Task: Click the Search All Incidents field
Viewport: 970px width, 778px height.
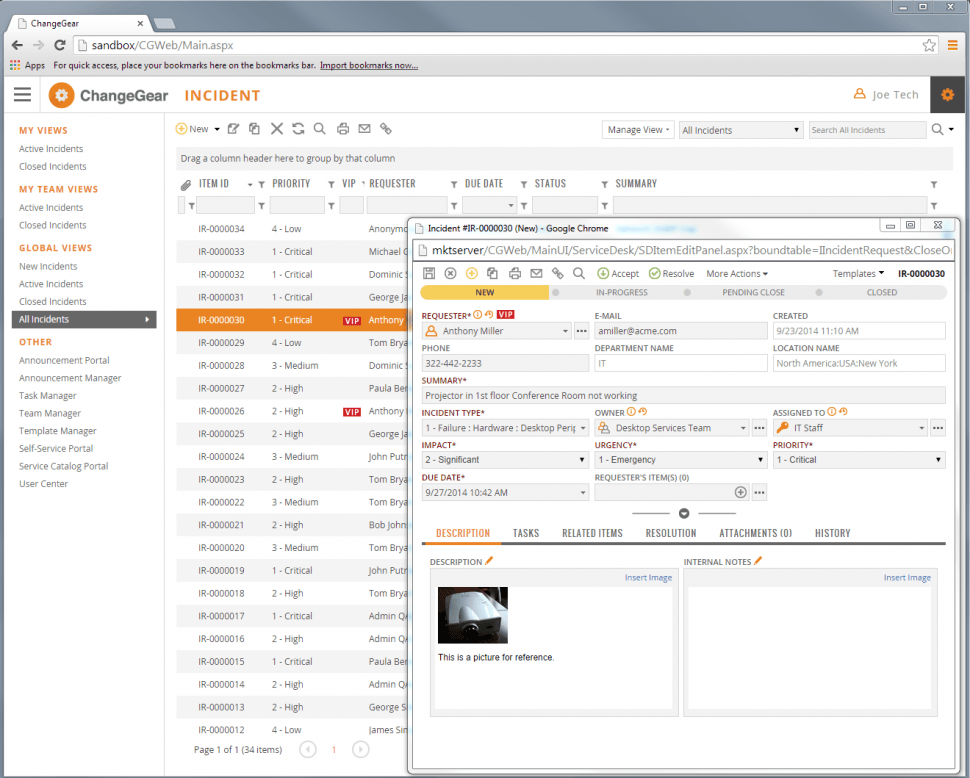Action: pyautogui.click(x=867, y=130)
